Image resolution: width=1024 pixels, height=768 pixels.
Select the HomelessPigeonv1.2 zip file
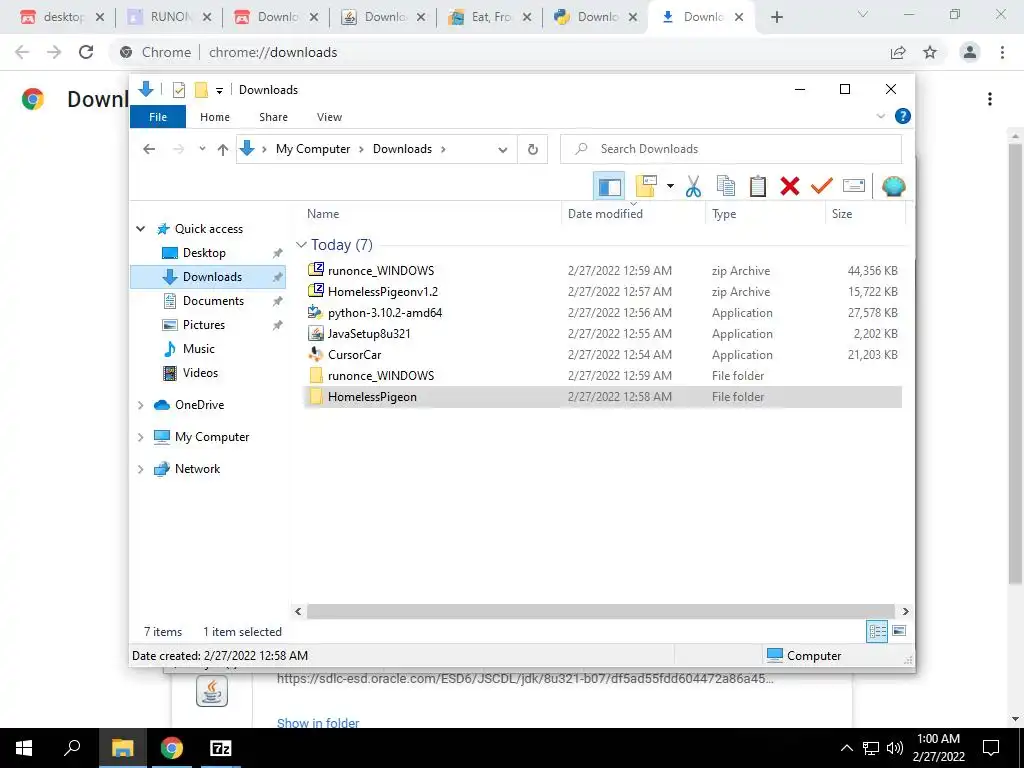(x=383, y=292)
